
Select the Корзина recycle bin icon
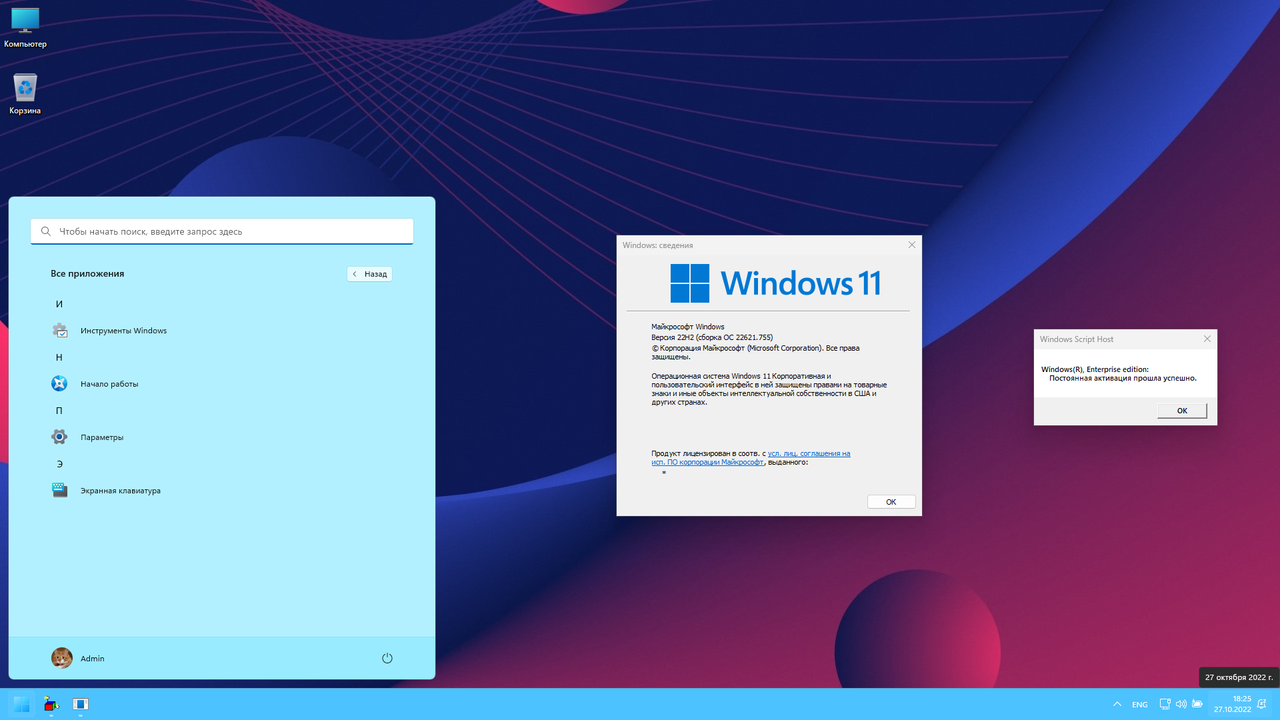(x=25, y=93)
